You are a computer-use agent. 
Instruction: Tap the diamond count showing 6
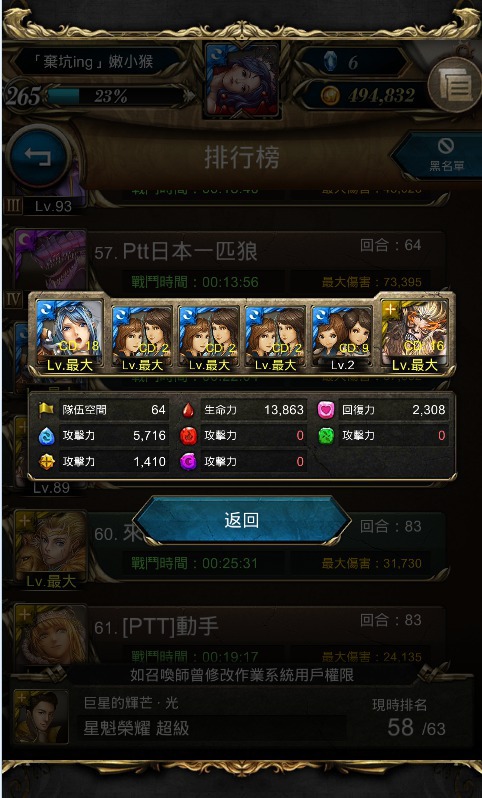tap(354, 62)
